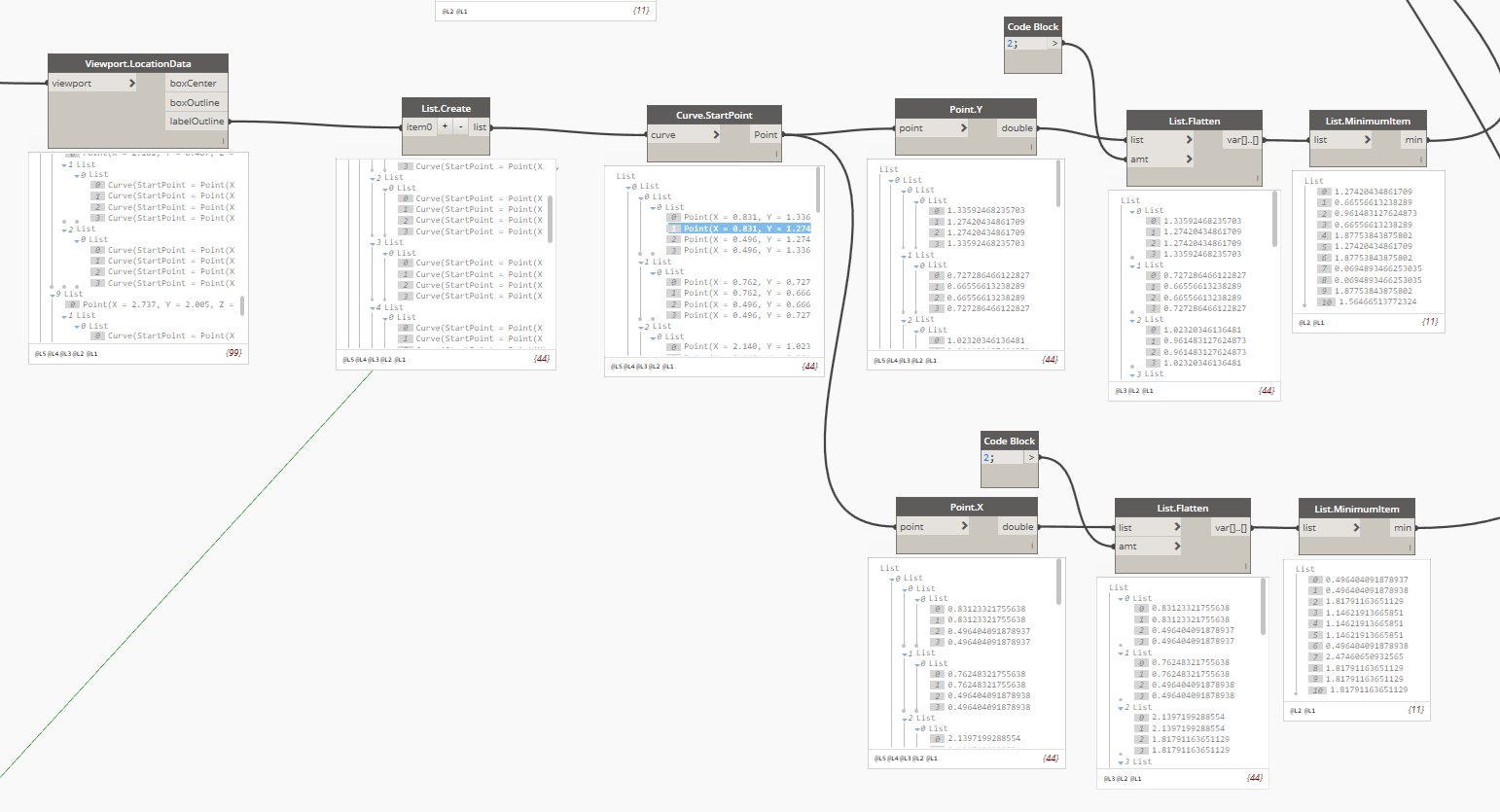
Task: Click '{99}' item count in Viewport.LocationData preview
Action: (x=233, y=352)
